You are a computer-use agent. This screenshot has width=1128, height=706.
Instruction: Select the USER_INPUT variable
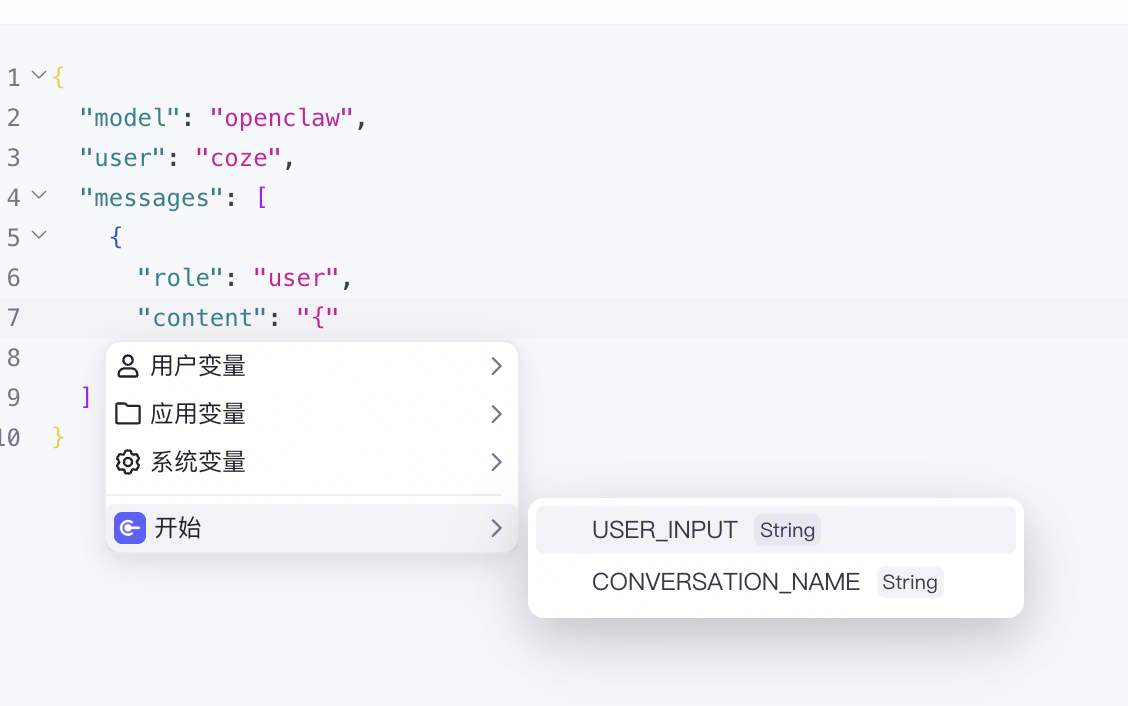[x=664, y=530]
